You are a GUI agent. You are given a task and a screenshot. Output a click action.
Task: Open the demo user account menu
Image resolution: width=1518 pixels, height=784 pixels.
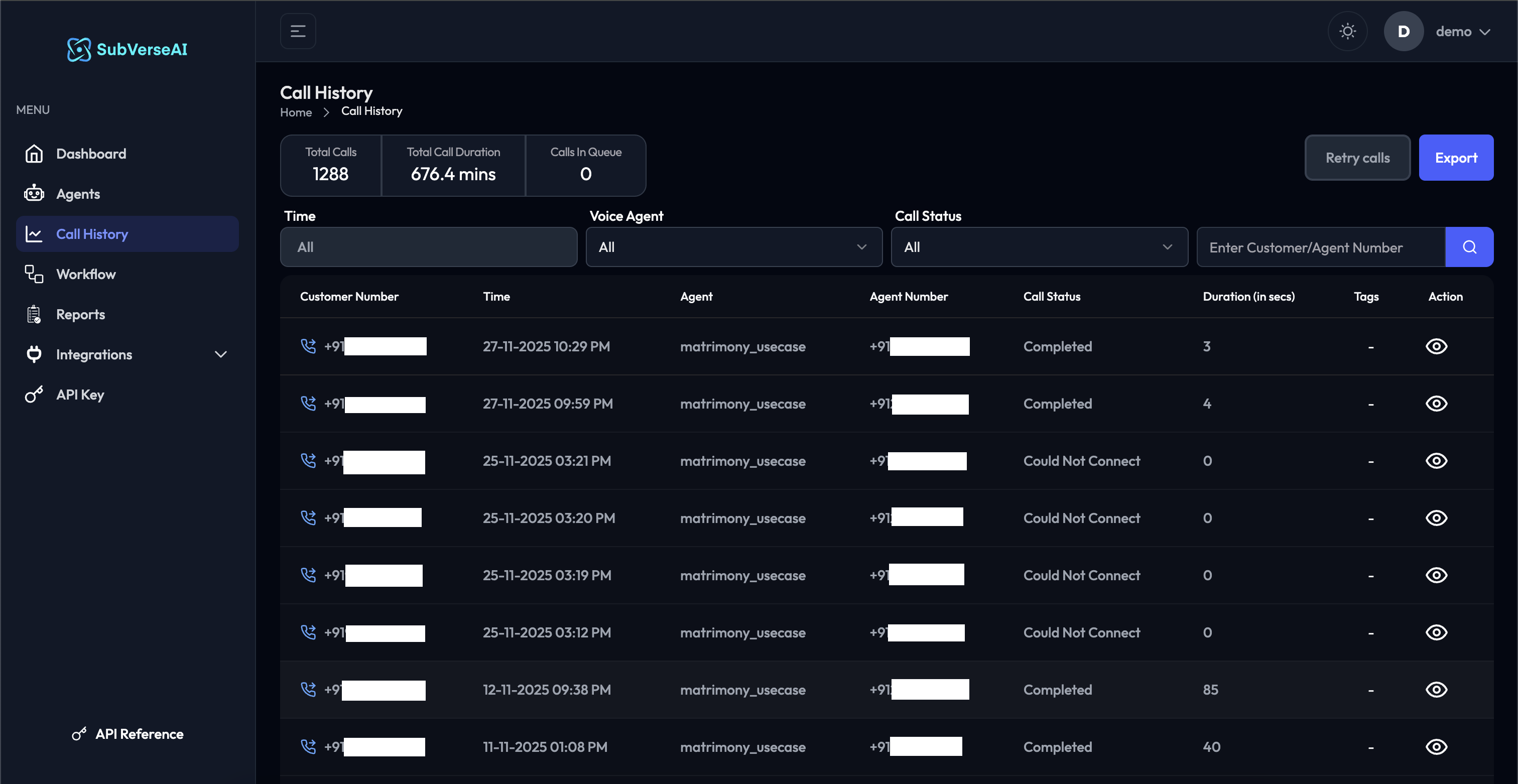coord(1462,31)
